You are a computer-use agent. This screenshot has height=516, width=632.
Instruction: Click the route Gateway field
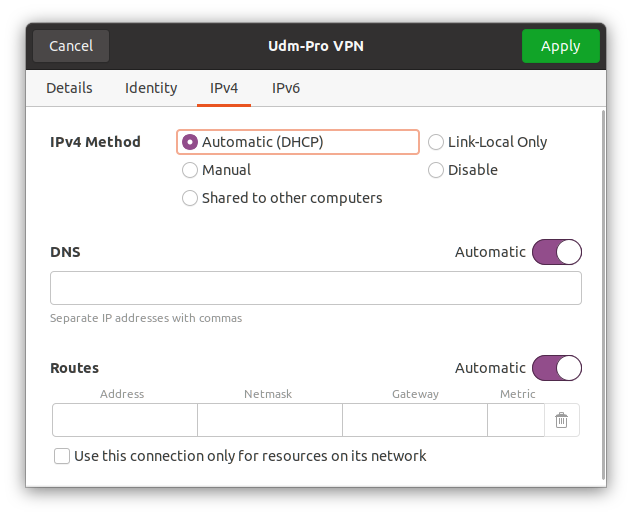tap(414, 421)
